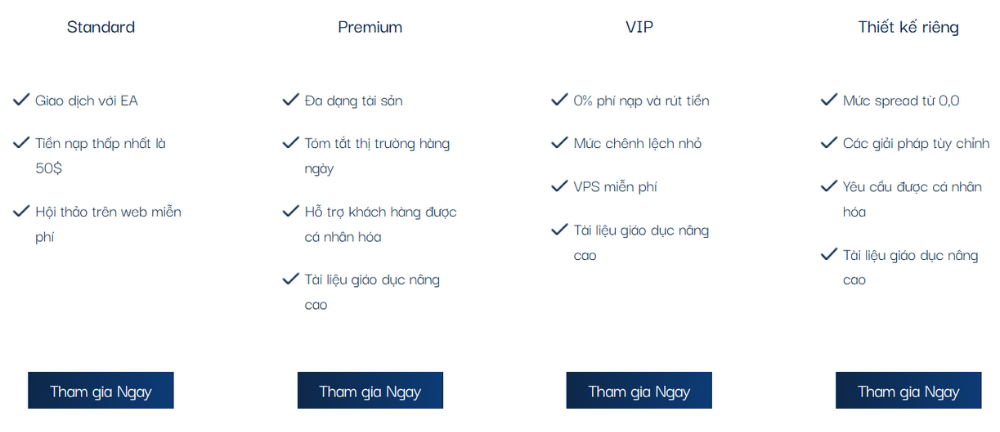Click checkmark beside VPS miễn phí
The width and height of the screenshot is (1000, 432).
(x=559, y=186)
